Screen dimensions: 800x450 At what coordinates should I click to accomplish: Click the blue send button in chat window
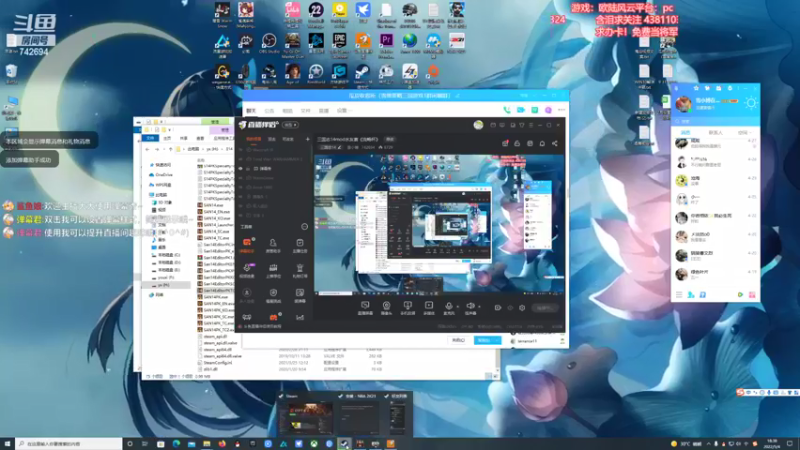(484, 340)
